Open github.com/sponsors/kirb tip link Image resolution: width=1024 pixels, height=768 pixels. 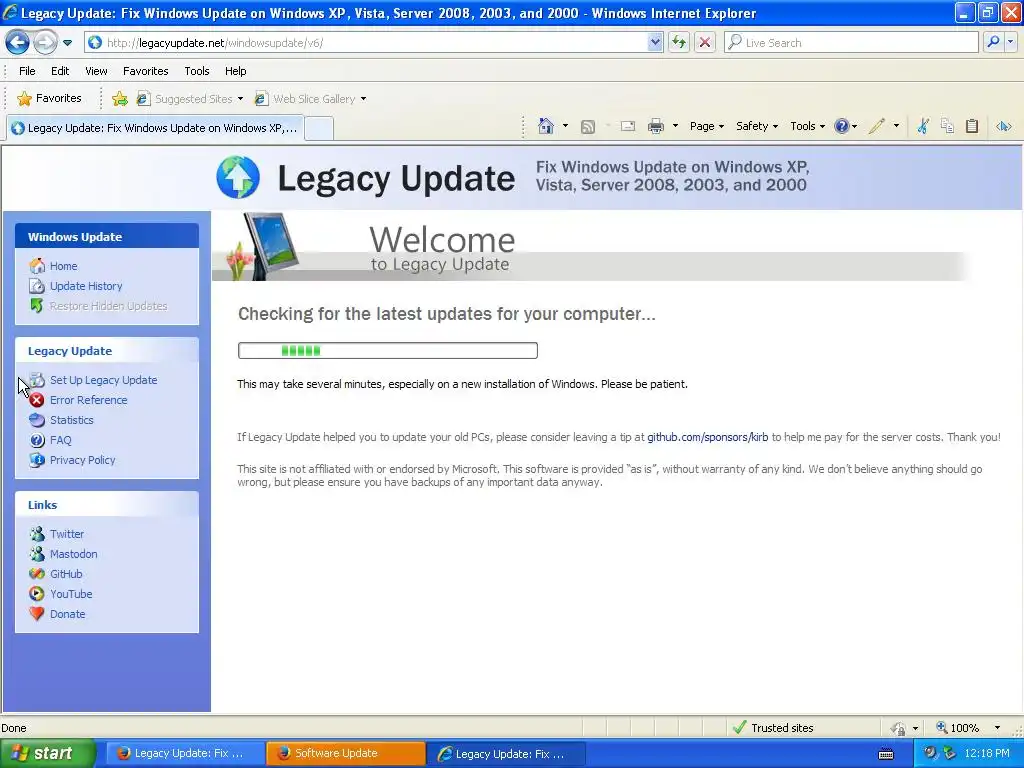coord(707,437)
